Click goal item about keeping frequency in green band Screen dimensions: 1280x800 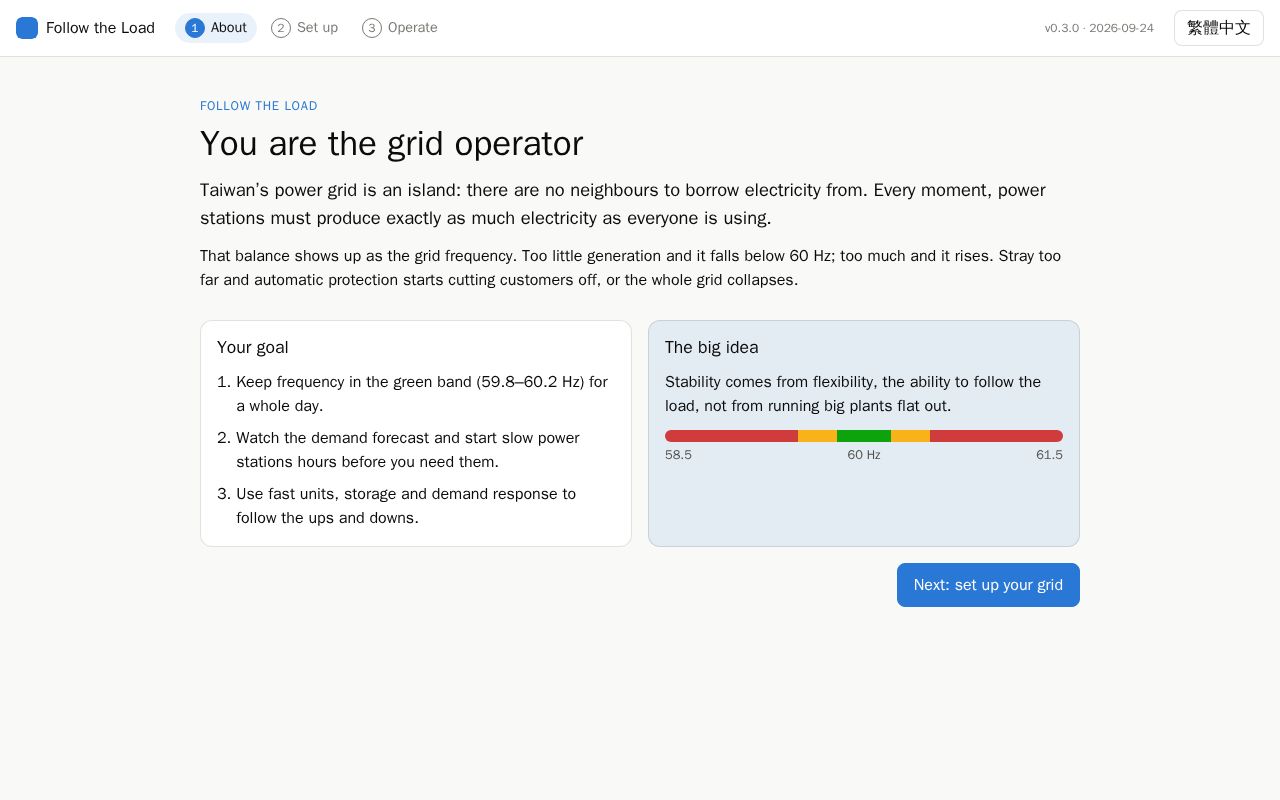(x=423, y=394)
